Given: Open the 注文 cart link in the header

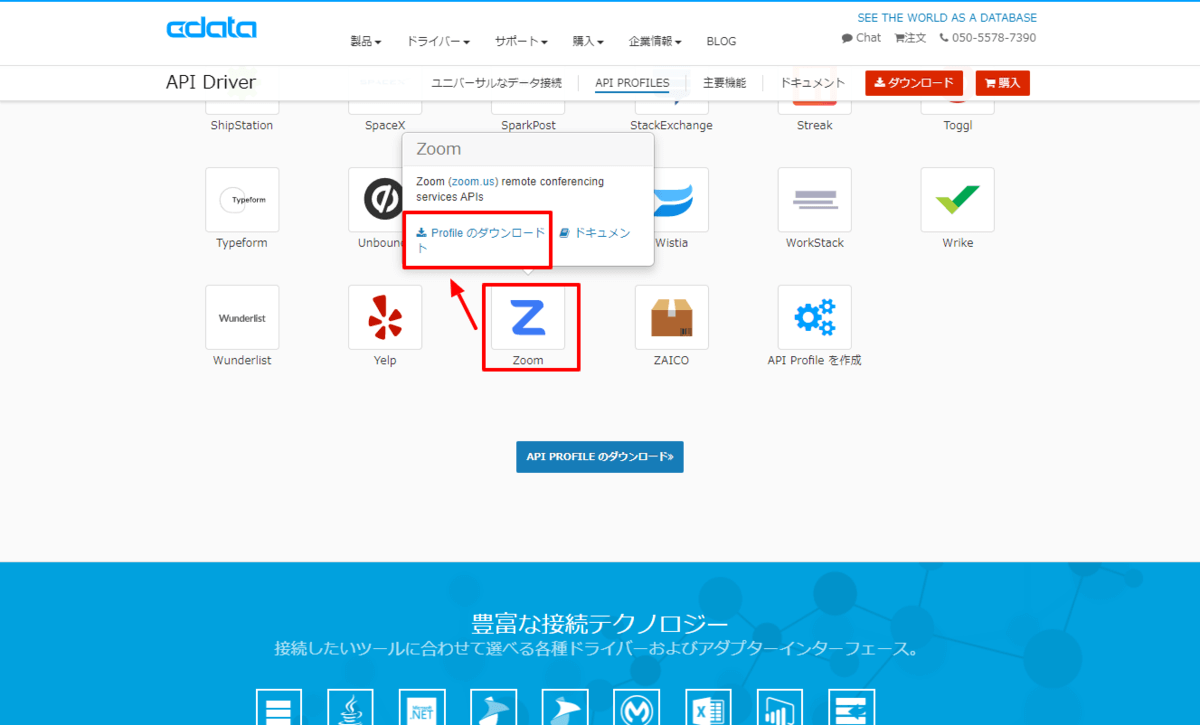Looking at the screenshot, I should coord(910,38).
